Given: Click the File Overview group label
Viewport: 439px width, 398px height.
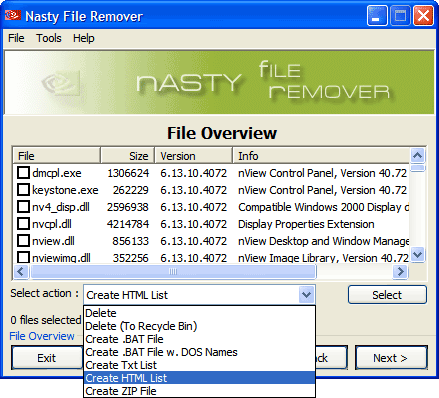Looking at the screenshot, I should coord(42,336).
